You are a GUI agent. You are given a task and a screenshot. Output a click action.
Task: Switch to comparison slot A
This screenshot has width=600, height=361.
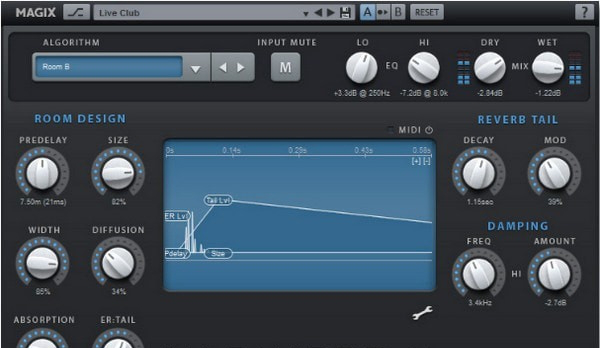[367, 12]
